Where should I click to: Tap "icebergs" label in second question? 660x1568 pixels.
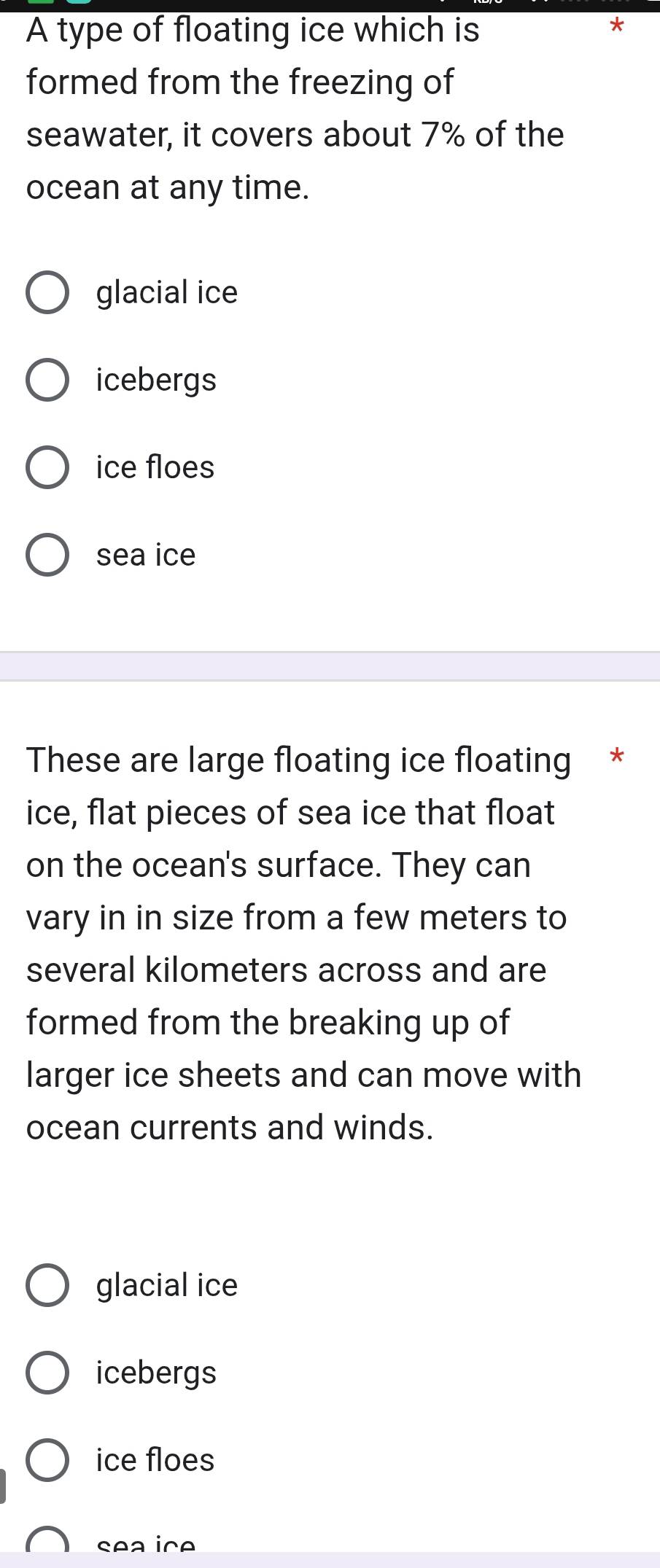(156, 1373)
